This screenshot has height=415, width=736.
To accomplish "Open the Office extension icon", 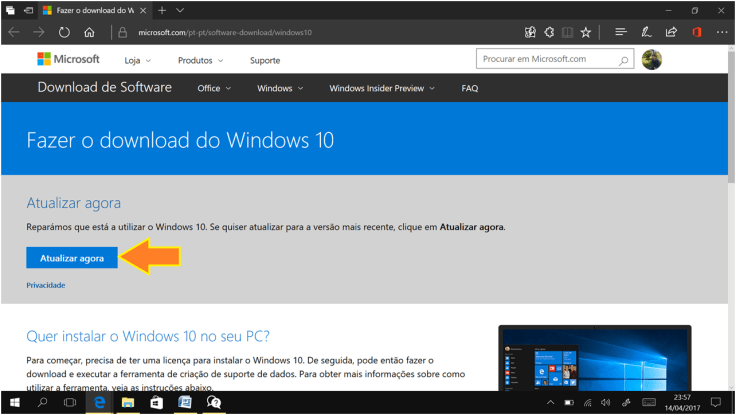I will (x=697, y=32).
